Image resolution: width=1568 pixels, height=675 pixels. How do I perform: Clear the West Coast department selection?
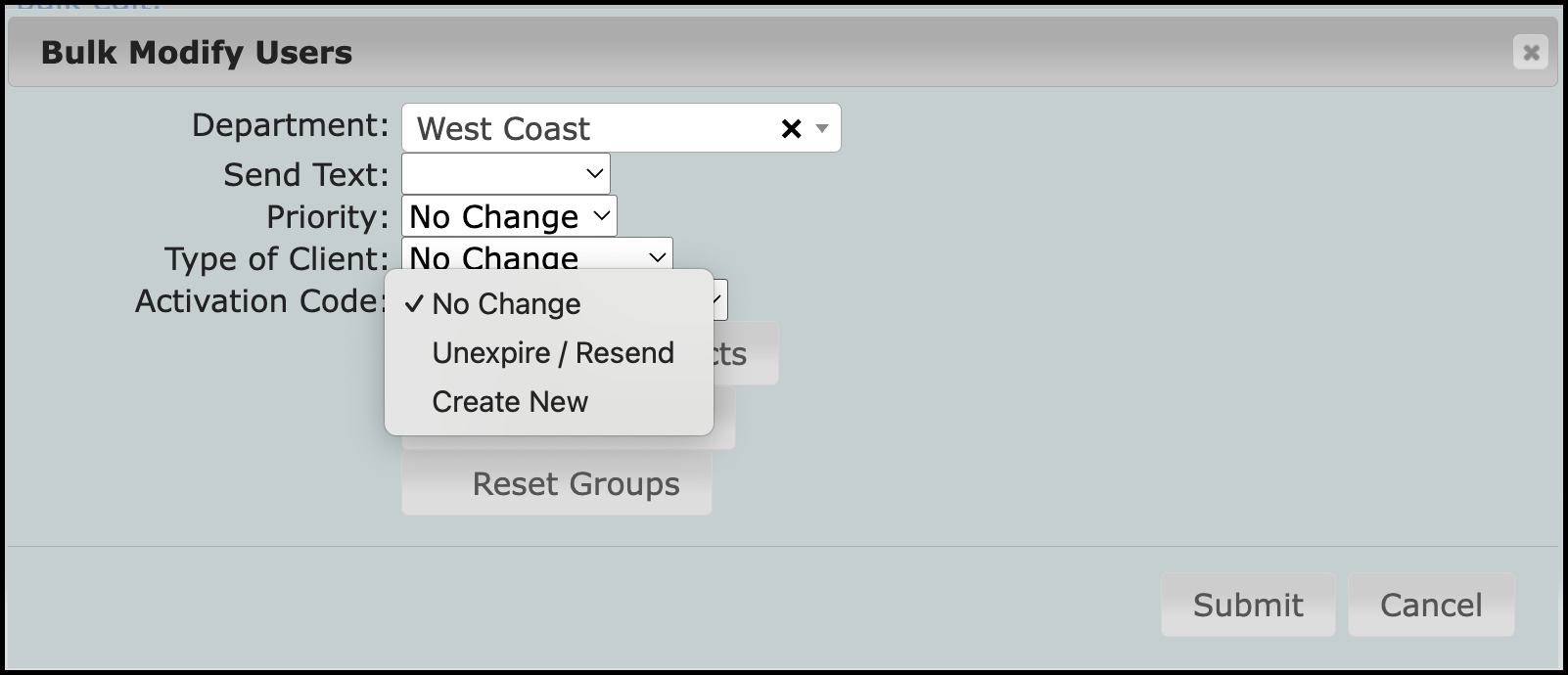(791, 128)
